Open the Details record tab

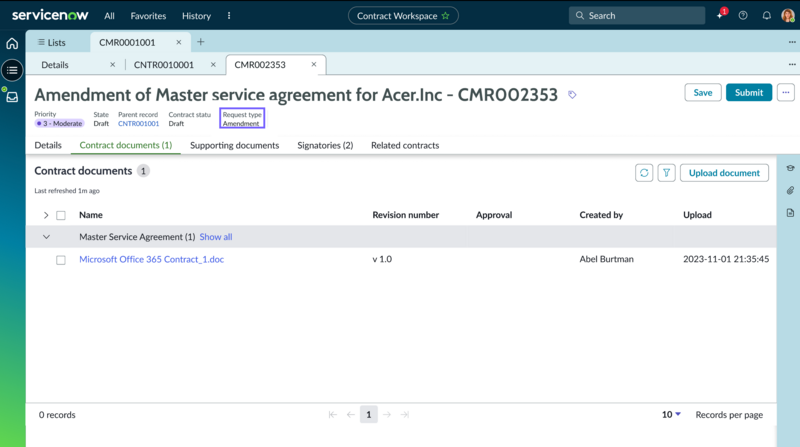coord(48,145)
